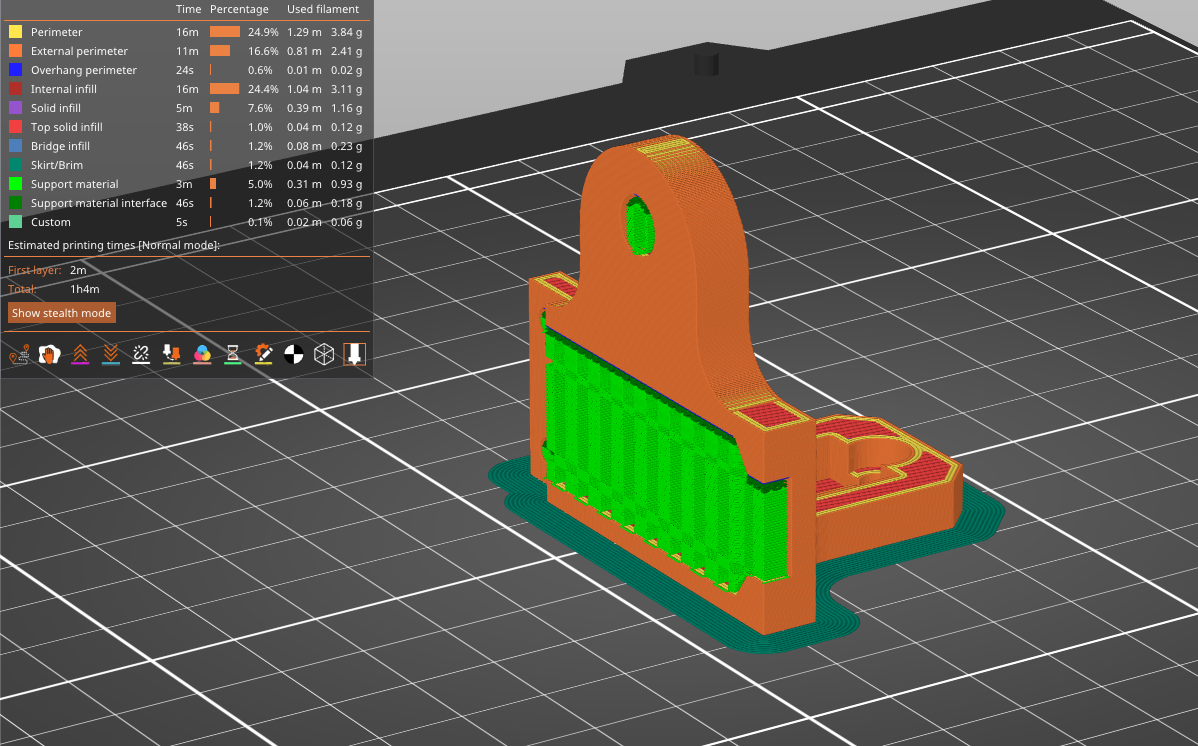Hide External perimeter legend entry
This screenshot has height=746, width=1198.
click(79, 51)
